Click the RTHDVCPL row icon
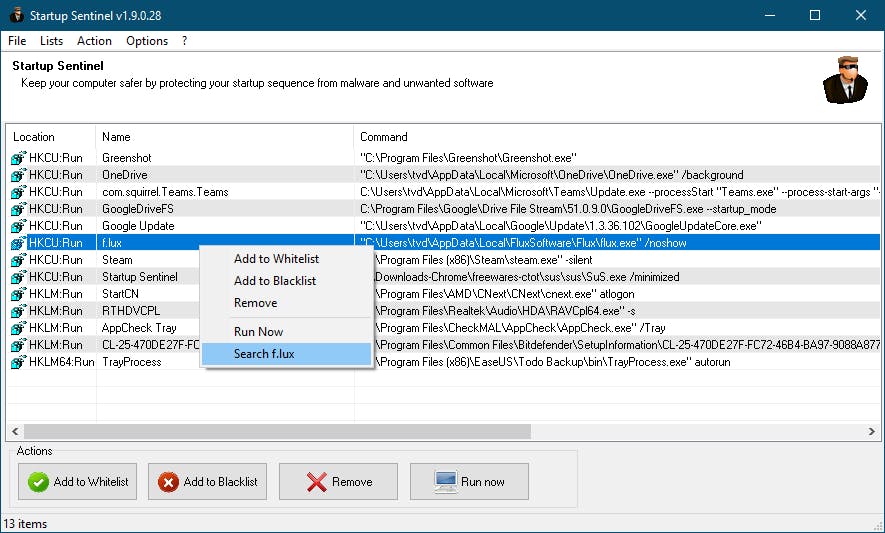Screen dimensions: 885x533 (19, 311)
